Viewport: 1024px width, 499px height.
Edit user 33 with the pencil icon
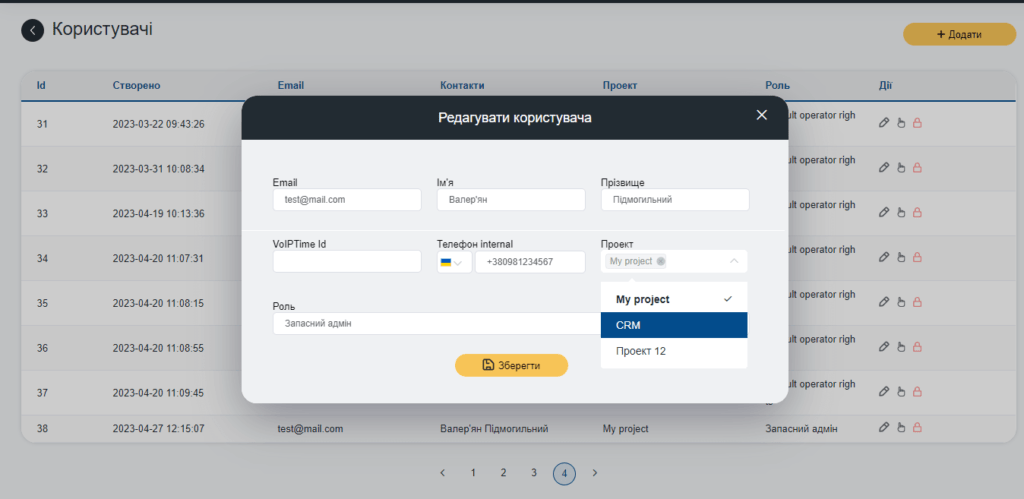884,212
